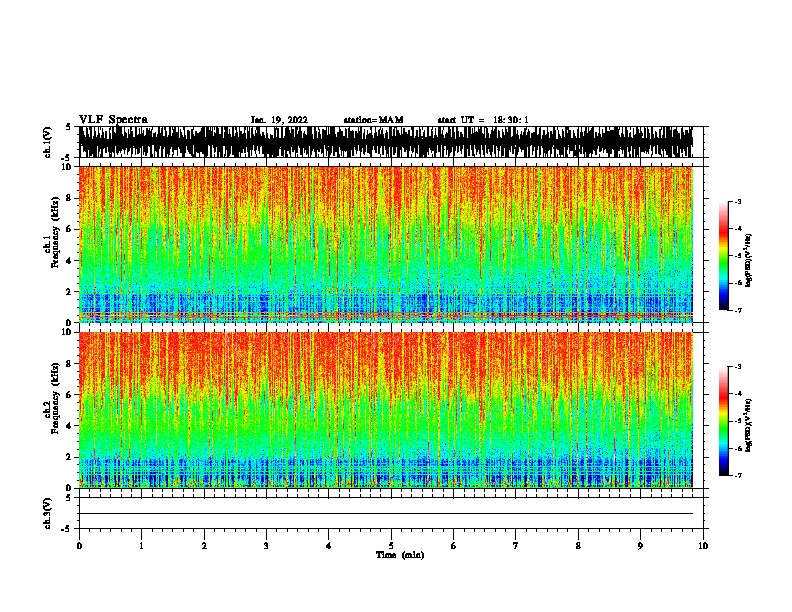Click the "5" tick on the time axis
The image size is (792, 612).
(x=391, y=546)
